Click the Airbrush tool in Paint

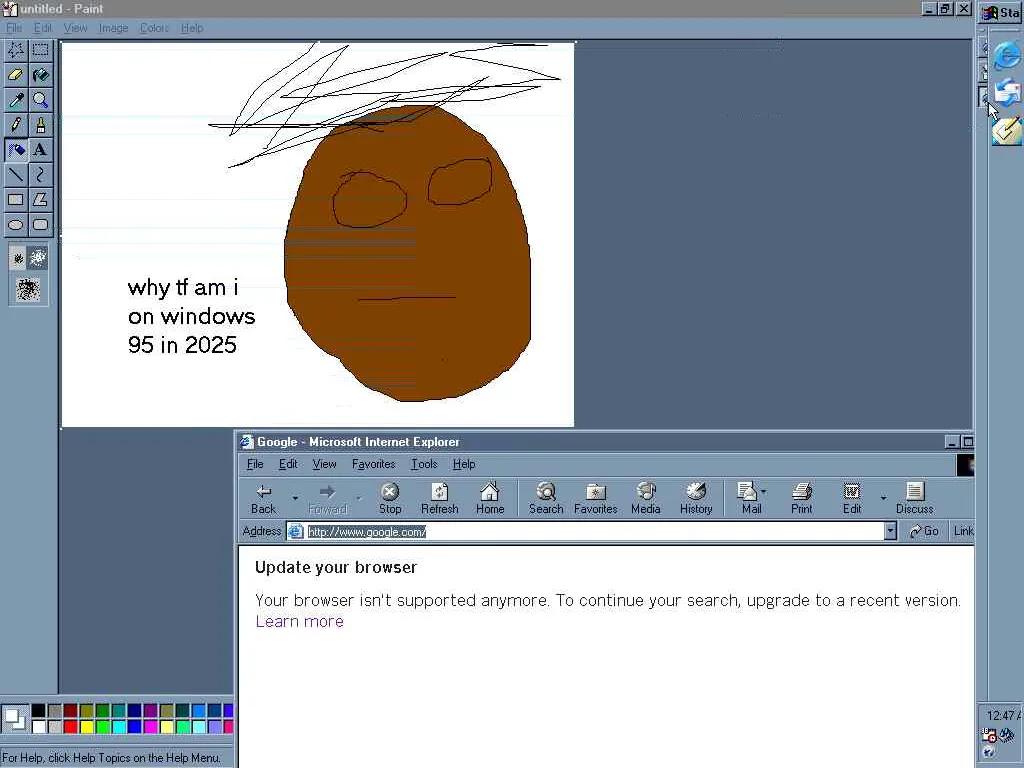(16, 150)
